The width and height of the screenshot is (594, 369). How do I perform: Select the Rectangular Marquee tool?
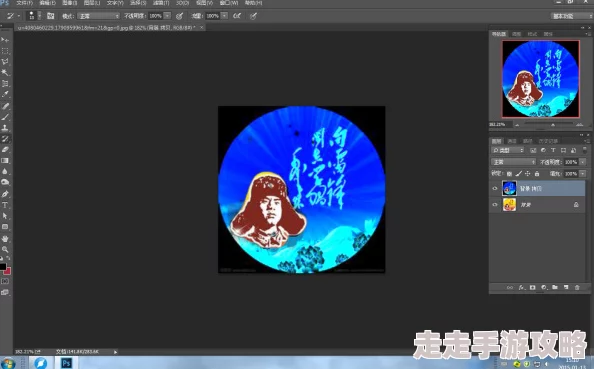5,50
